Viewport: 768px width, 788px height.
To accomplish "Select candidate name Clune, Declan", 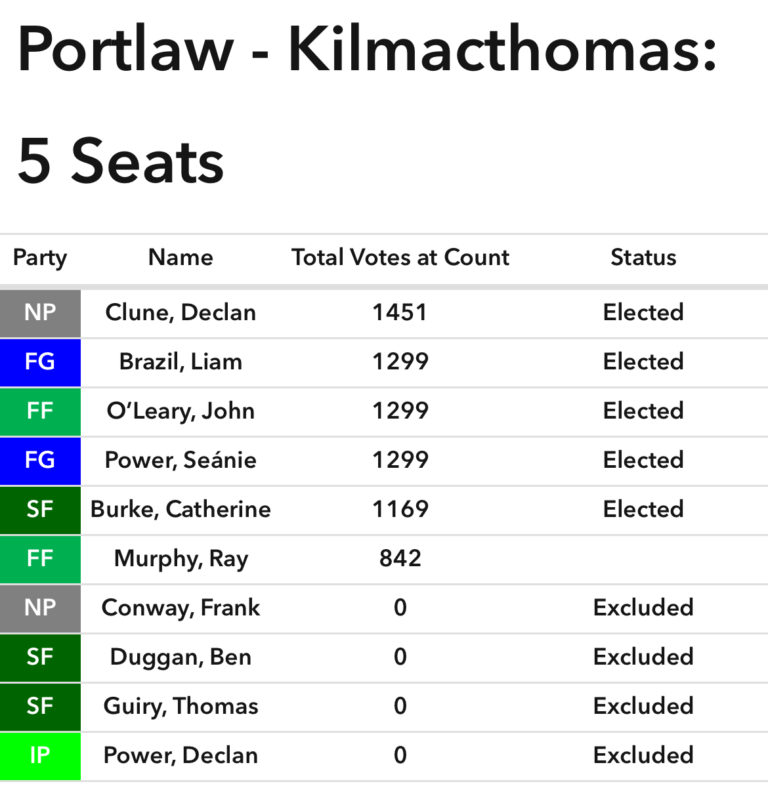I will 180,313.
